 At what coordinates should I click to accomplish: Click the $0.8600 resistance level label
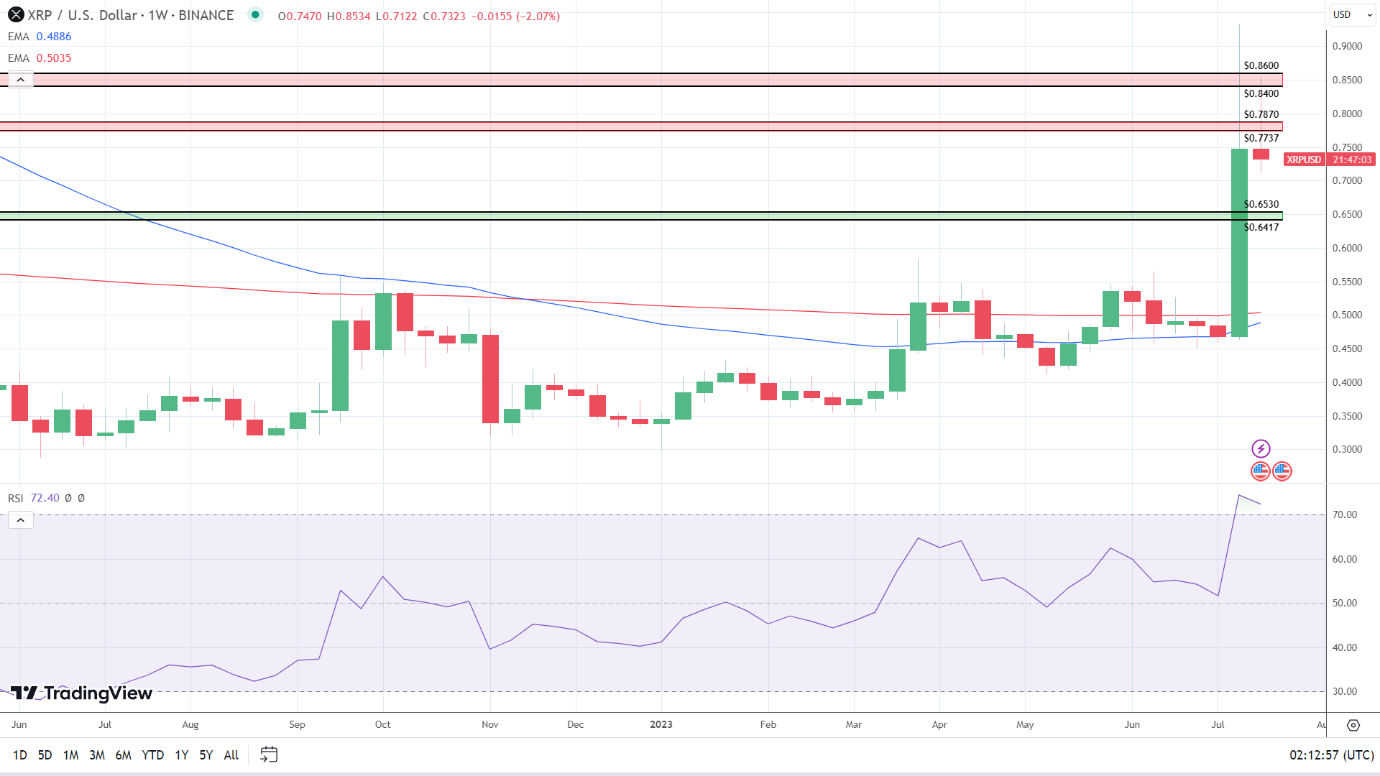click(x=1261, y=65)
